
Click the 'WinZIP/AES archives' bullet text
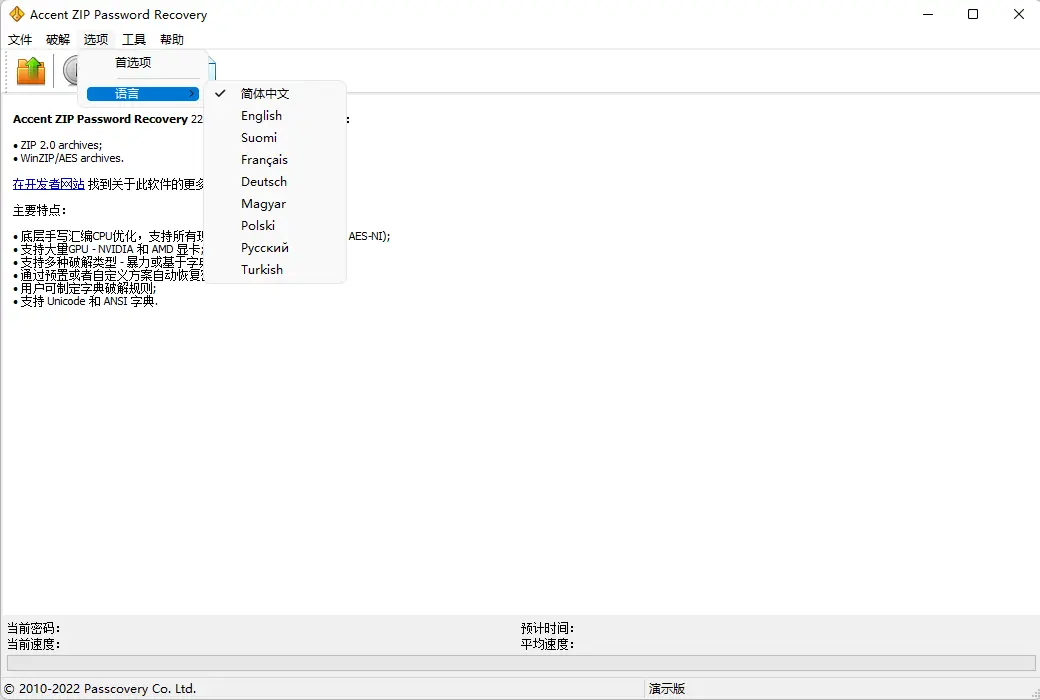[72, 158]
